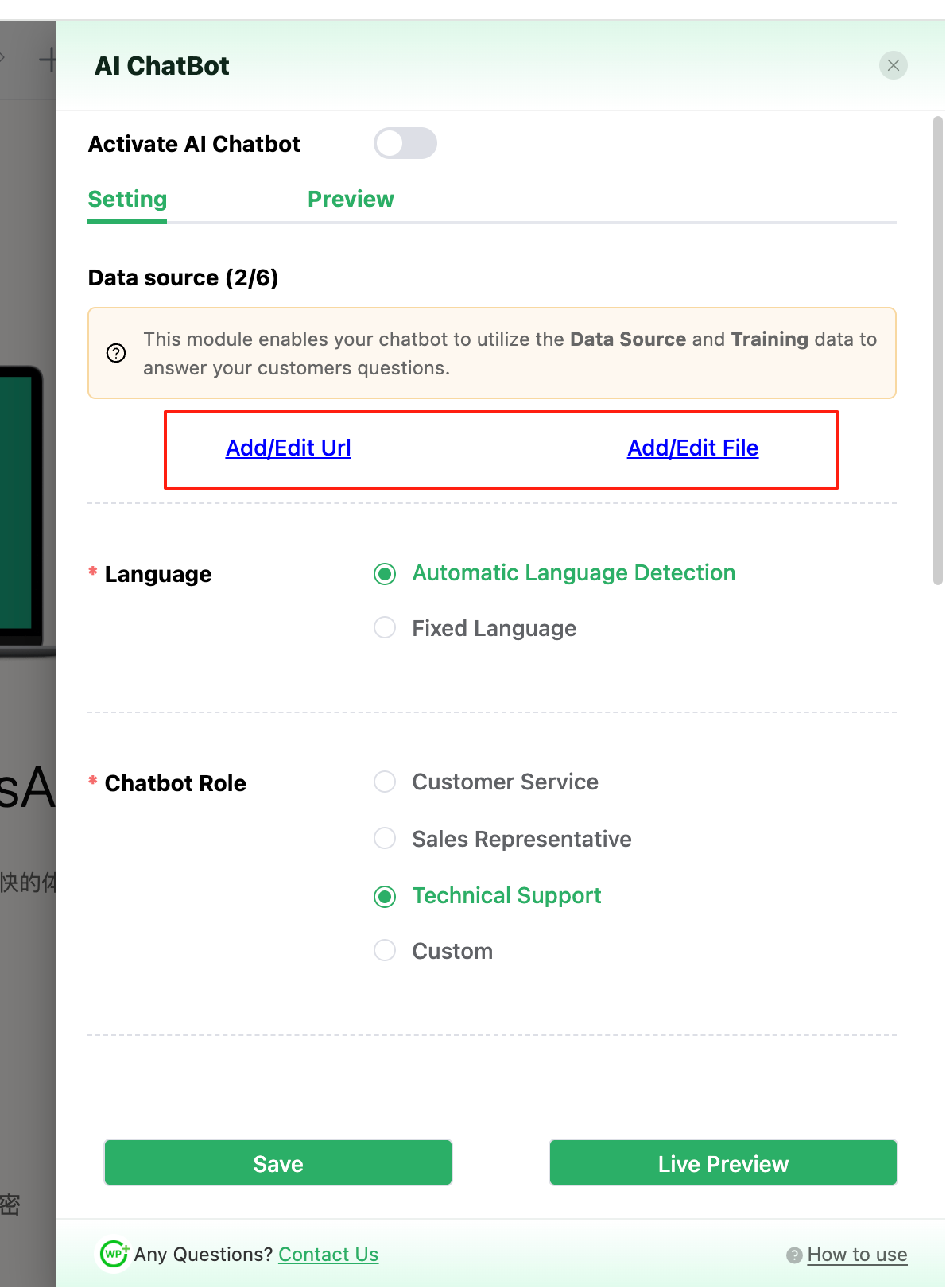Click the WP+ badge icon in the footer
The height and width of the screenshot is (1288, 946).
click(x=114, y=1254)
